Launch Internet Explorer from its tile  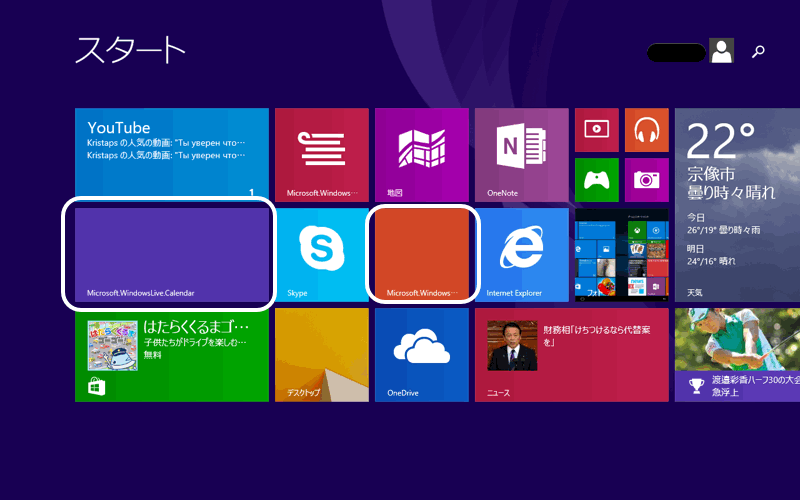521,254
